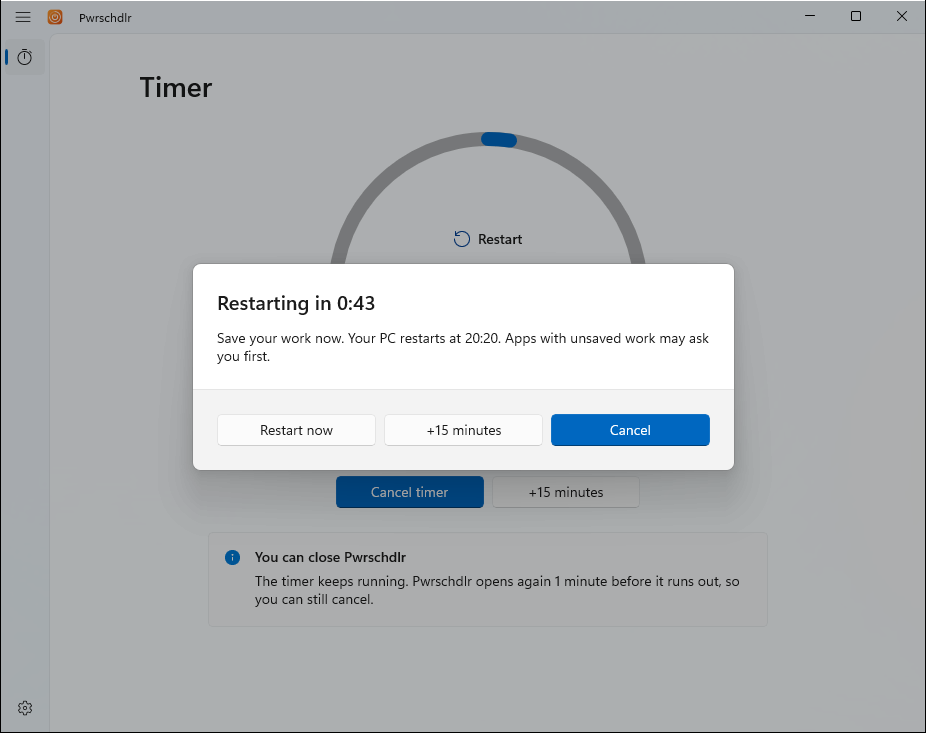Click Restart now in the dialog
The width and height of the screenshot is (926, 733).
click(296, 430)
